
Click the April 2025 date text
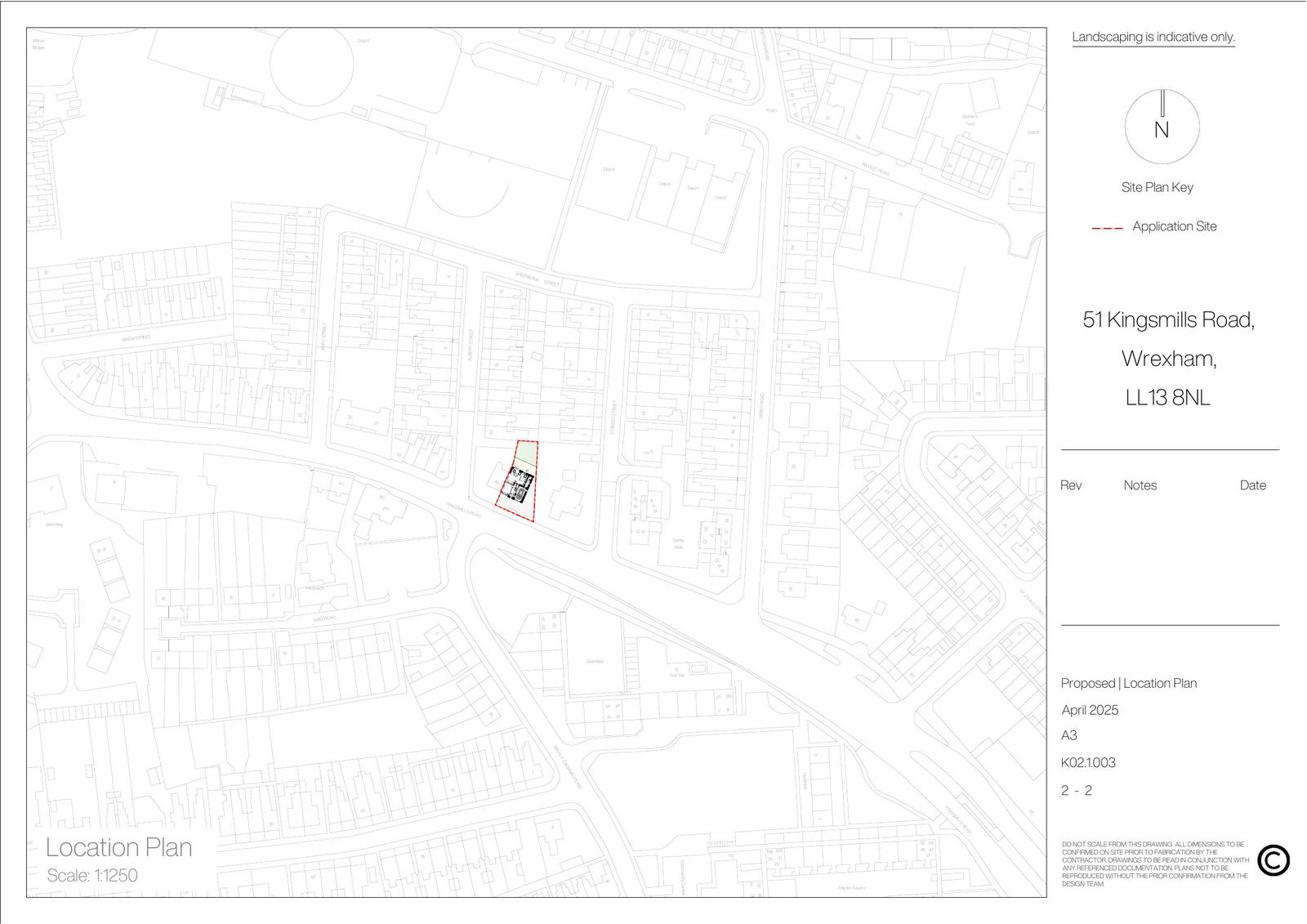point(1090,710)
